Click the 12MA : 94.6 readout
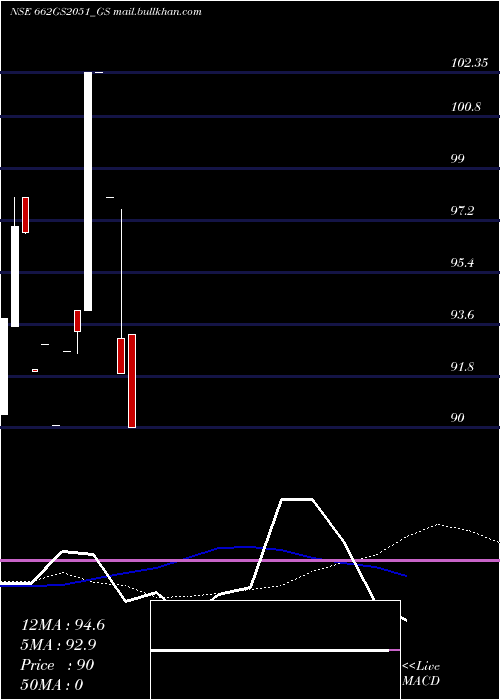 pyautogui.click(x=63, y=625)
